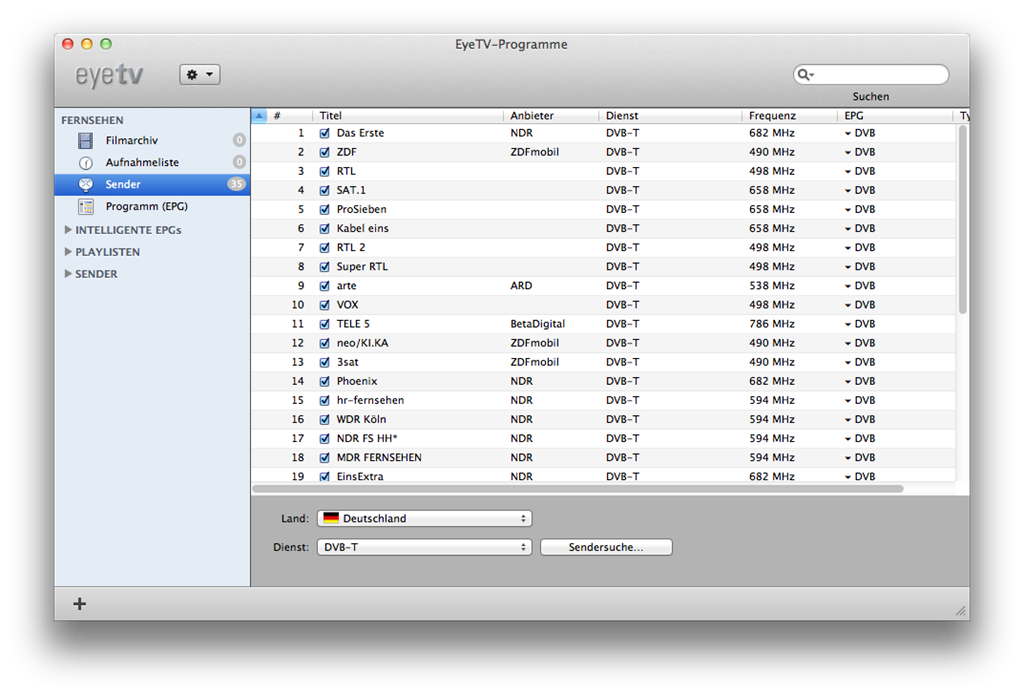Open the Land country dropdown
Image resolution: width=1024 pixels, height=696 pixels.
(x=424, y=518)
